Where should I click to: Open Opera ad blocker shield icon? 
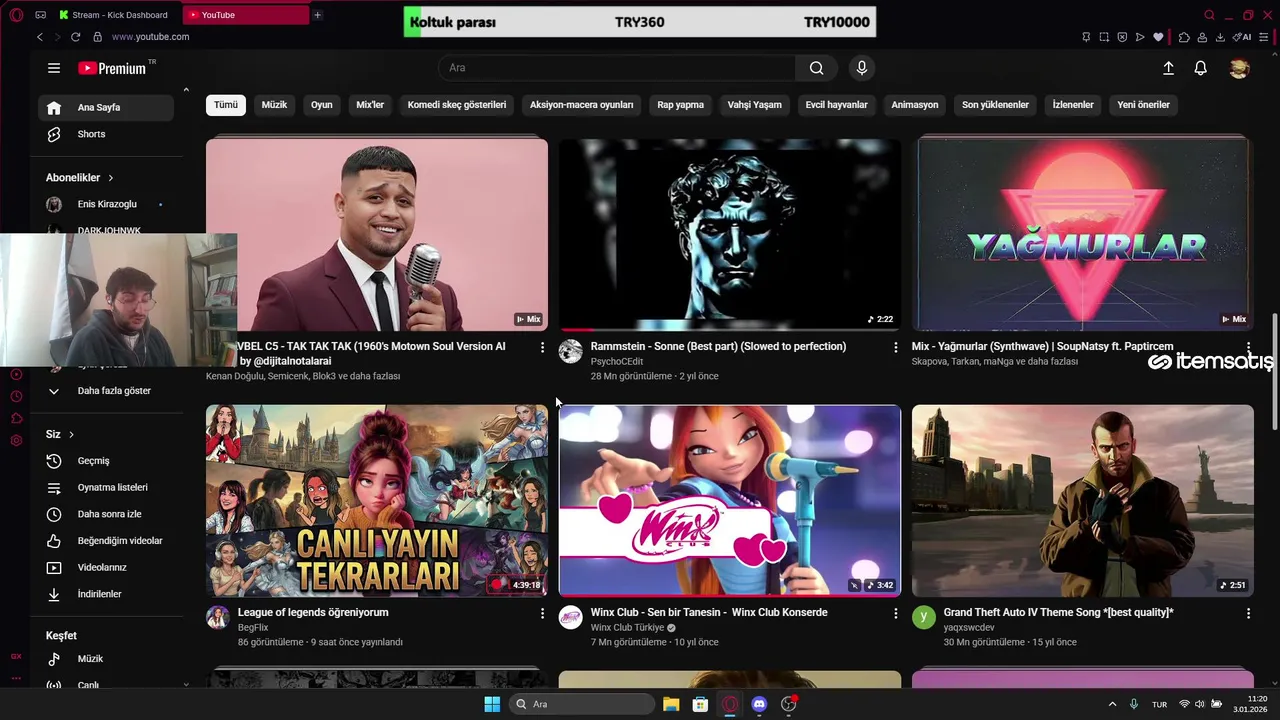tap(1122, 37)
